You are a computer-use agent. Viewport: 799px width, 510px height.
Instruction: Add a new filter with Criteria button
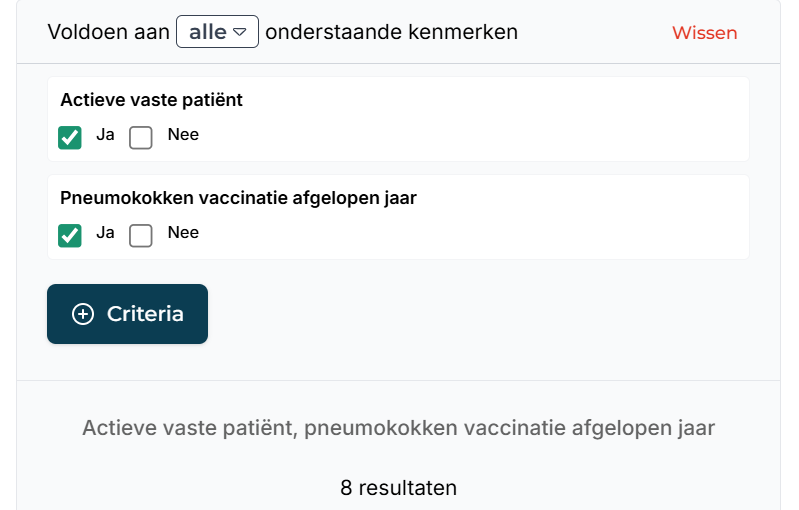coord(127,314)
